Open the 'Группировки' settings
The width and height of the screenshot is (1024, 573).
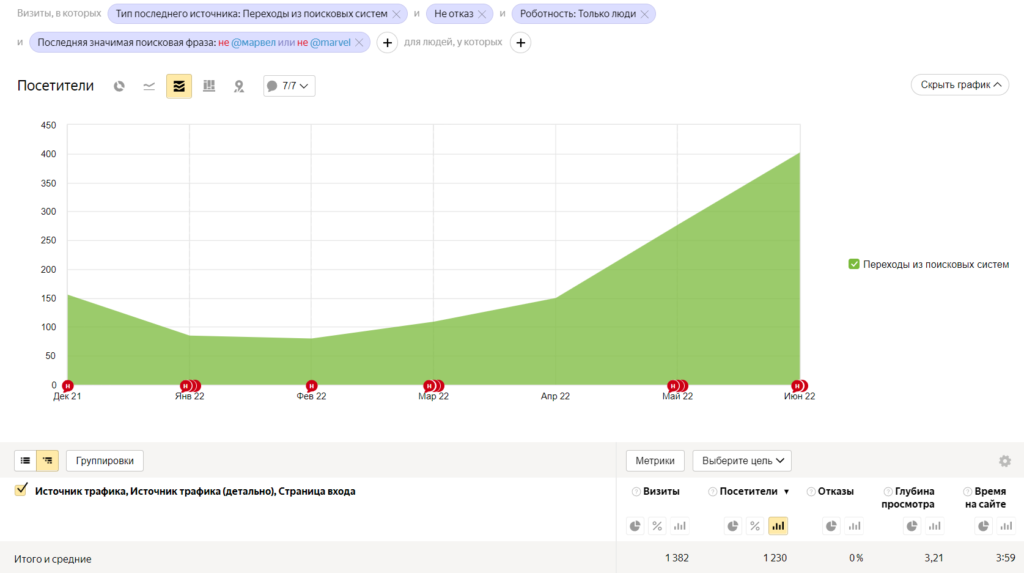[x=104, y=461]
